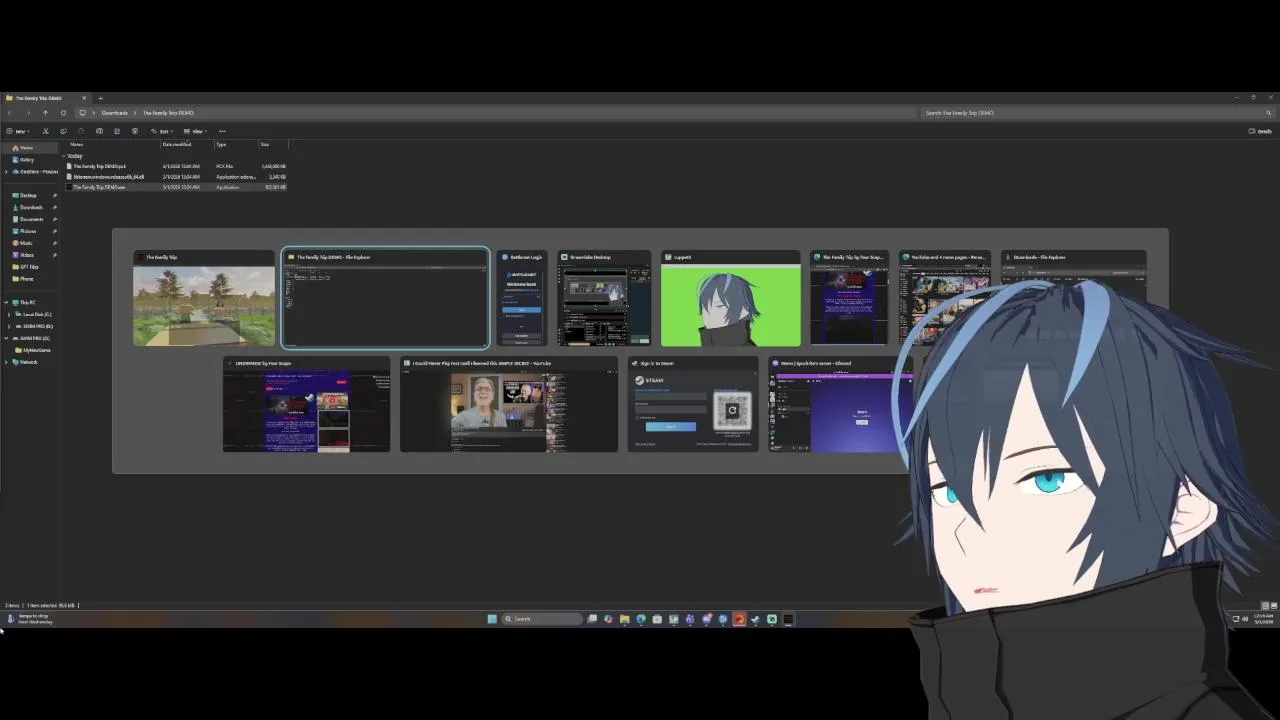
Task: Open the View dropdown
Action: coord(196,131)
